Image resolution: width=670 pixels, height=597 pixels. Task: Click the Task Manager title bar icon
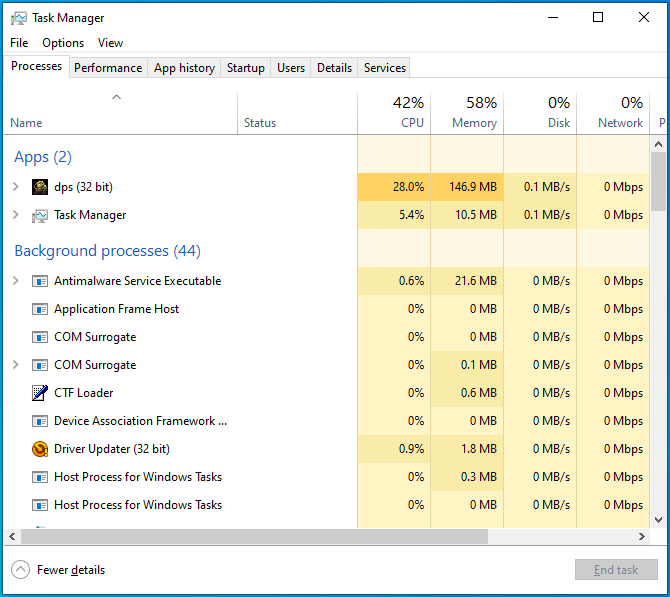coord(19,18)
